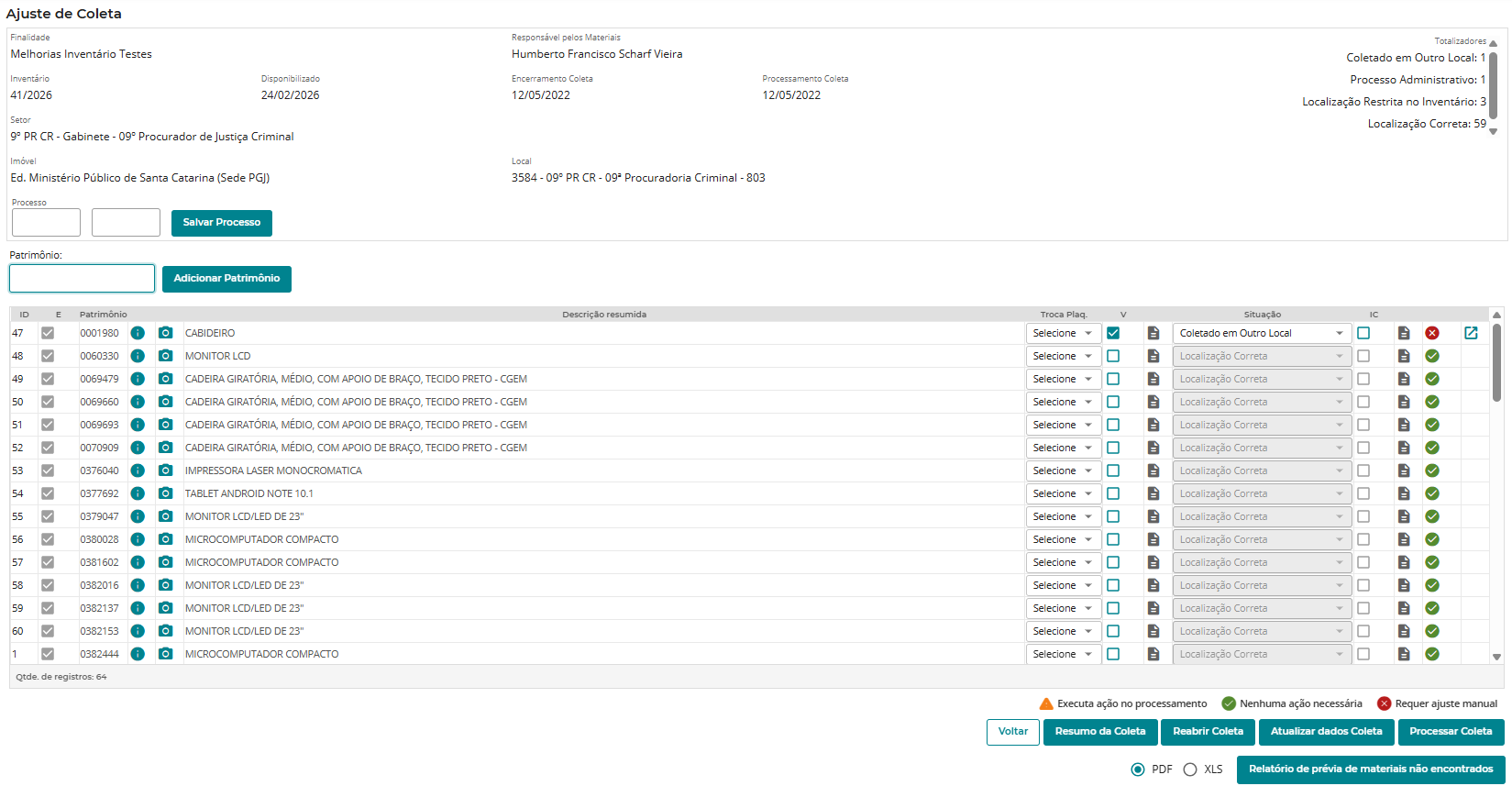Viewport: 1512px width, 786px height.
Task: Open external link icon on CABIDEIRO row
Action: (x=1471, y=333)
